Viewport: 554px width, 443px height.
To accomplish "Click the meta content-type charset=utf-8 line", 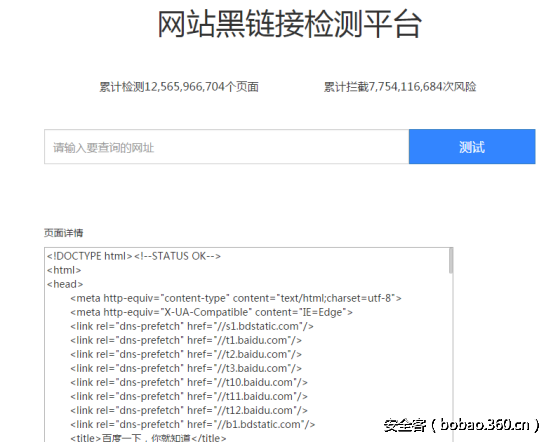I will tap(236, 298).
